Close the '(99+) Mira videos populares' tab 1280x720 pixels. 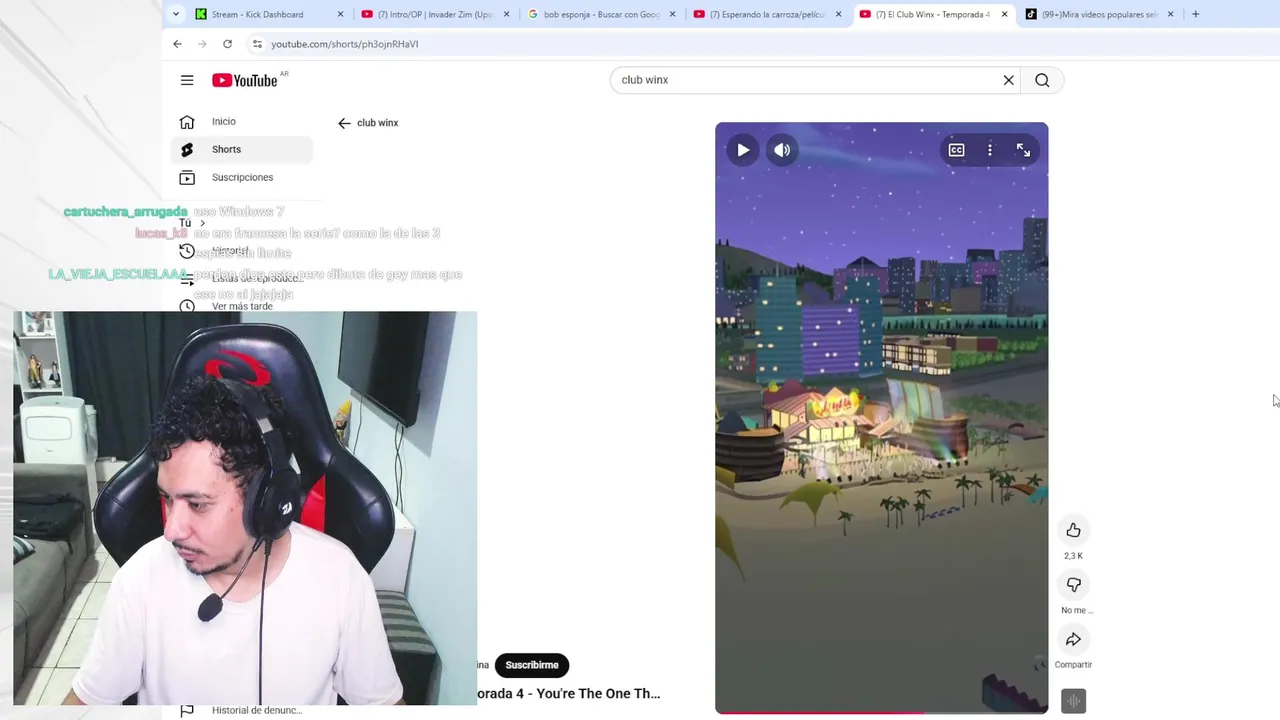click(x=1170, y=14)
